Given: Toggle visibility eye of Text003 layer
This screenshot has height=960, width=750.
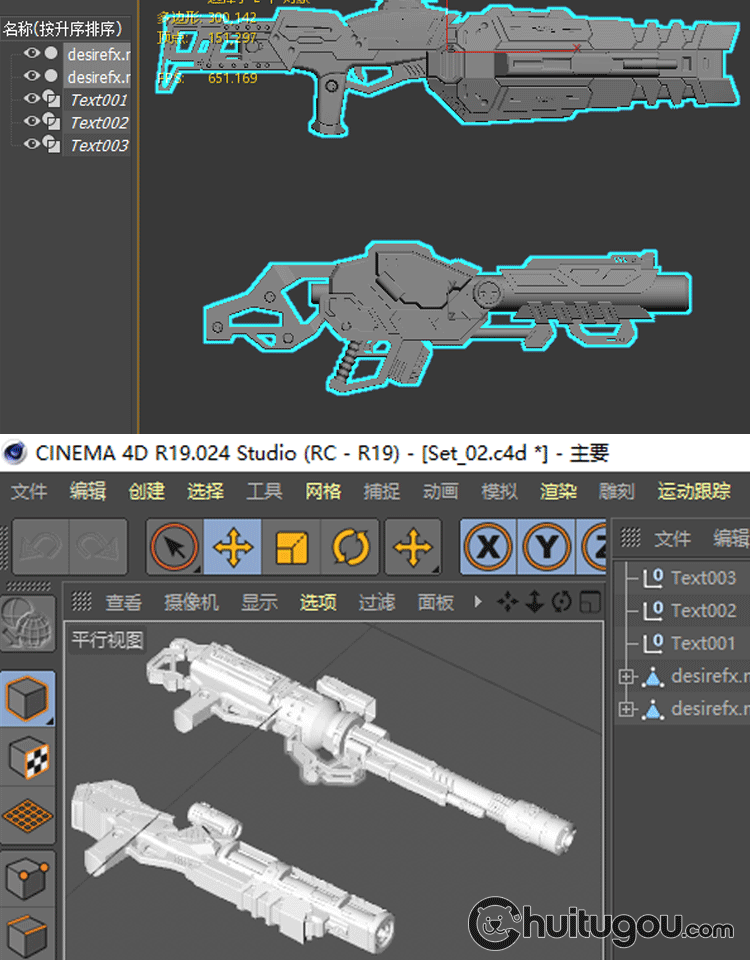Looking at the screenshot, I should click(31, 144).
